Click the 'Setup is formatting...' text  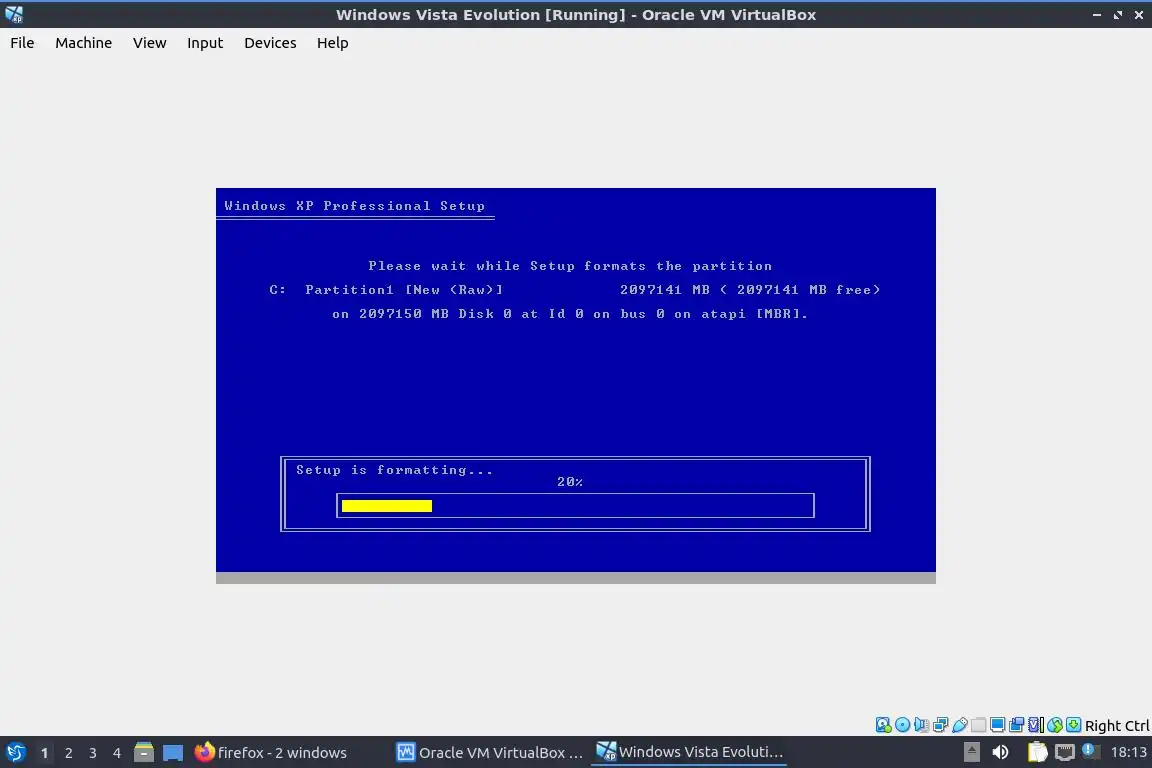394,470
